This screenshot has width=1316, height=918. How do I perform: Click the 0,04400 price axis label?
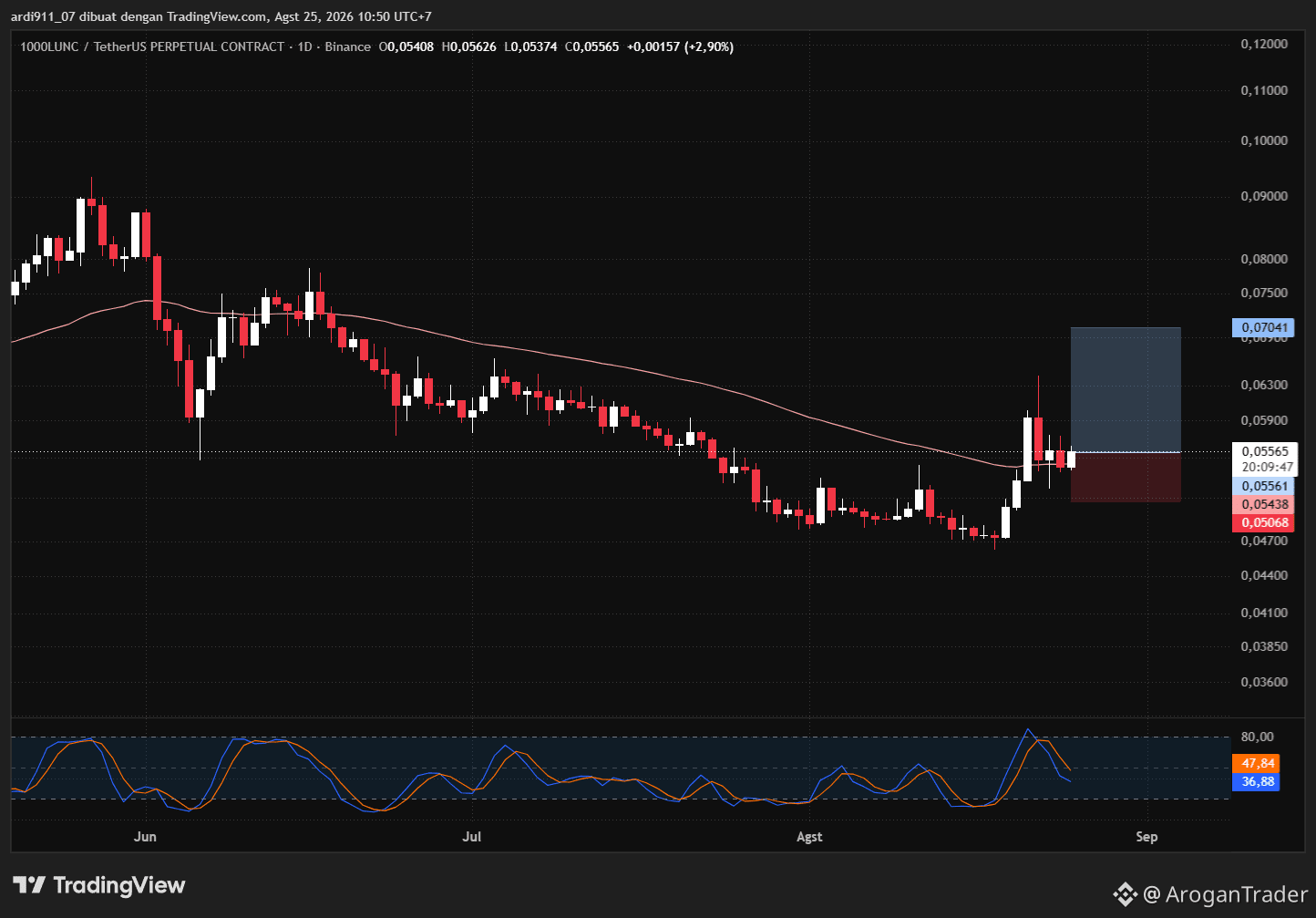[1264, 575]
